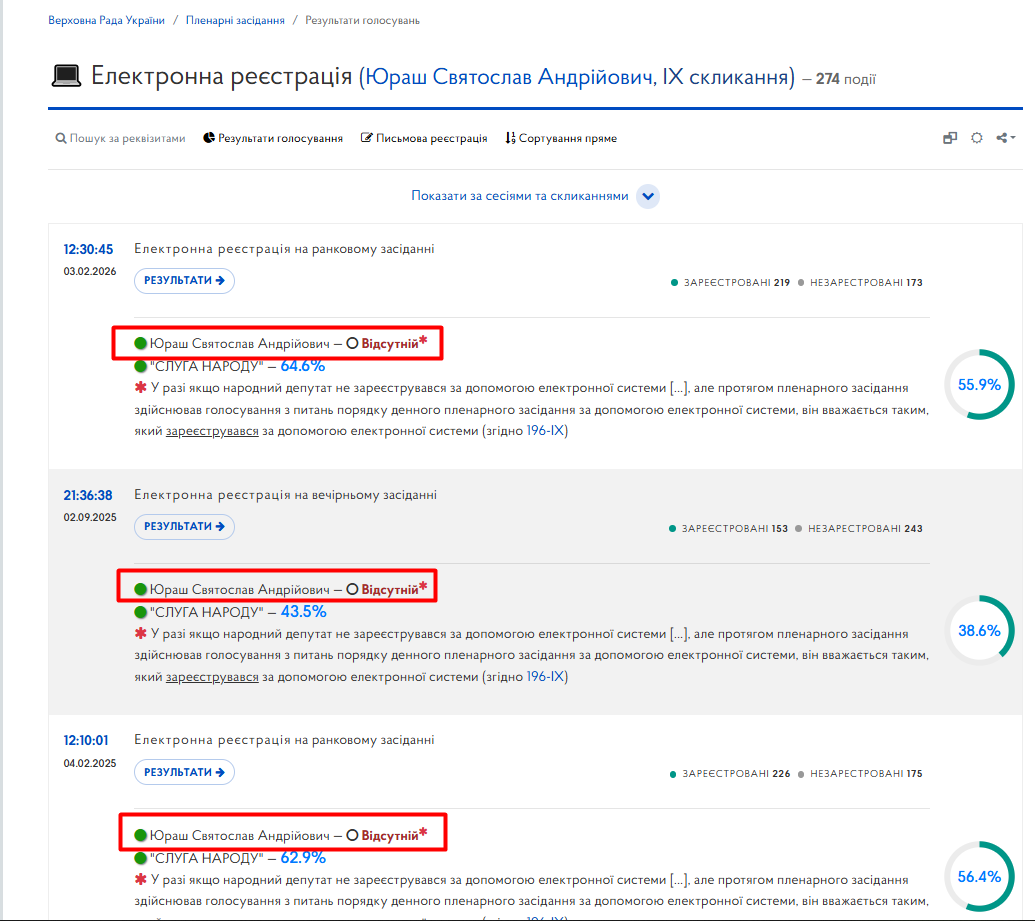Screen dimensions: 1035x921
Task: Open Пошук за реквізитами search
Action: pyautogui.click(x=120, y=138)
